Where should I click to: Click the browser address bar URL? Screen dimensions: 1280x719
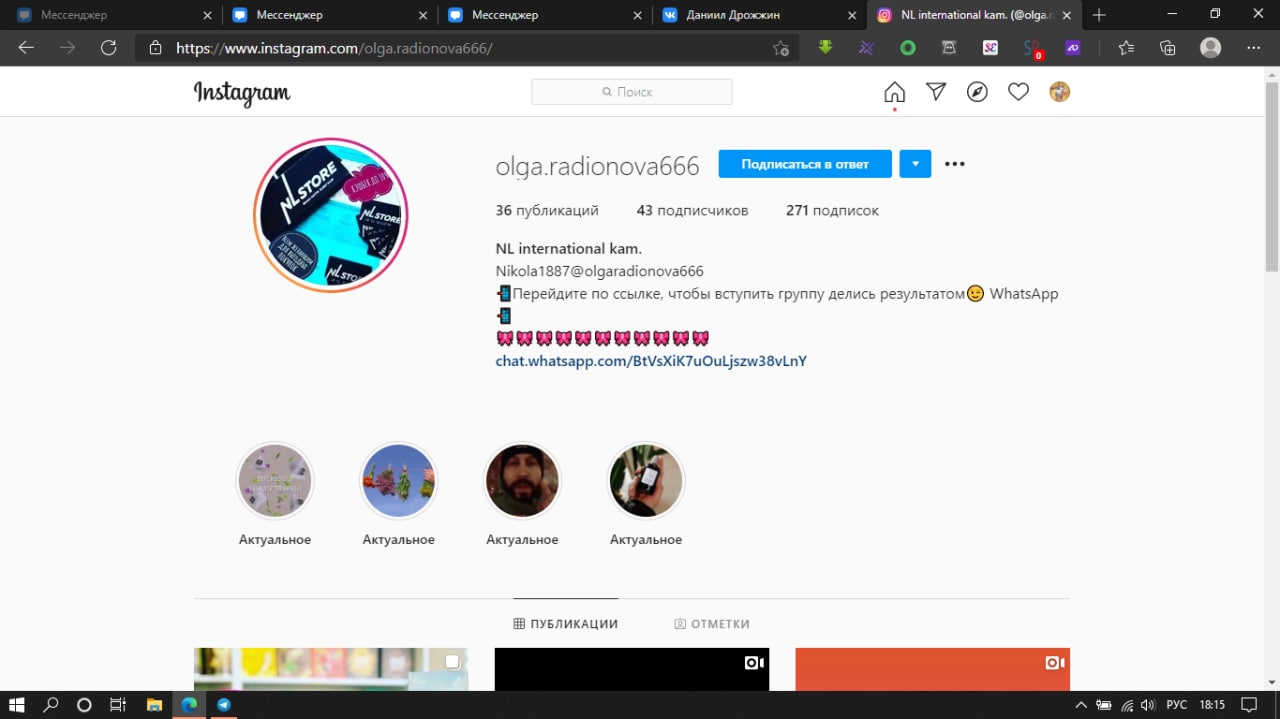[x=334, y=48]
